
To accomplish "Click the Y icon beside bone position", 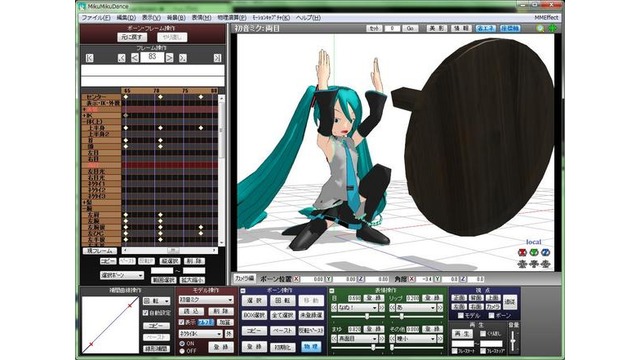I will (x=328, y=279).
